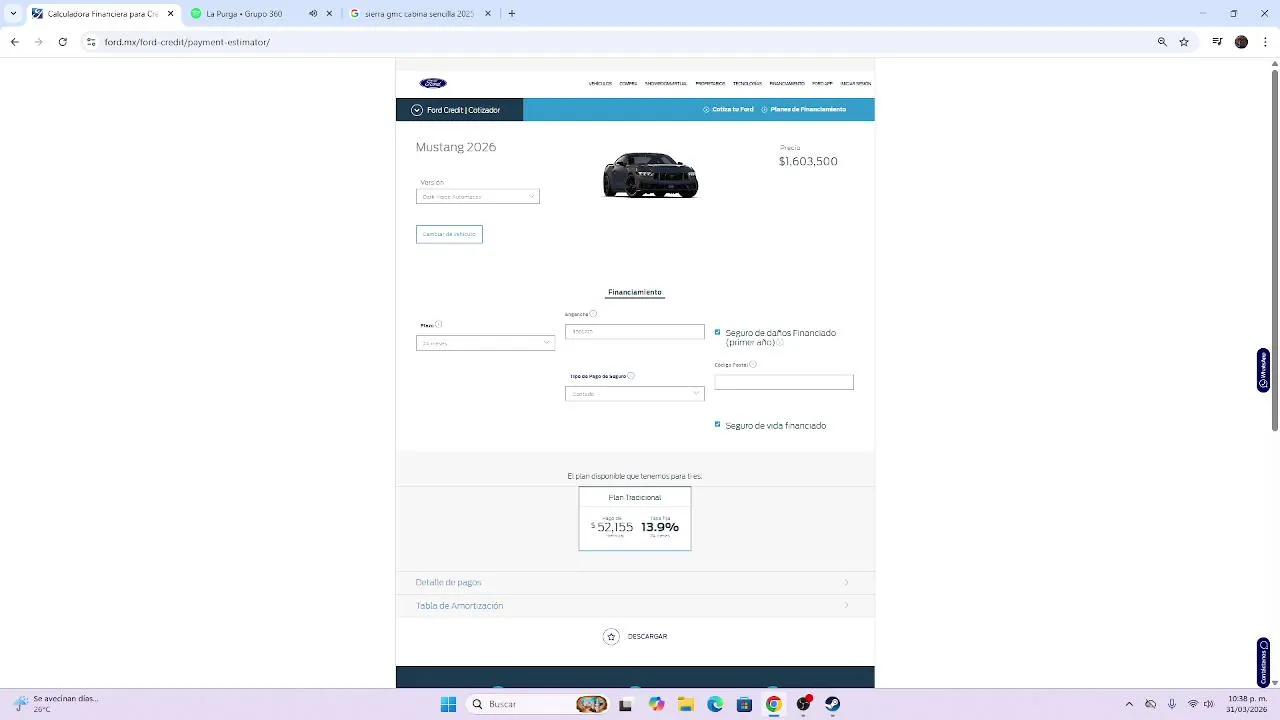Click the taskbar Buscar search box

coord(538,704)
